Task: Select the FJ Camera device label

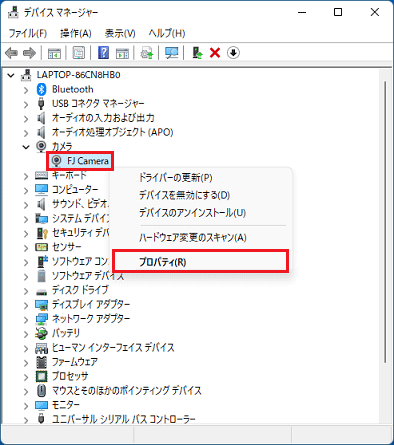Action: point(88,161)
